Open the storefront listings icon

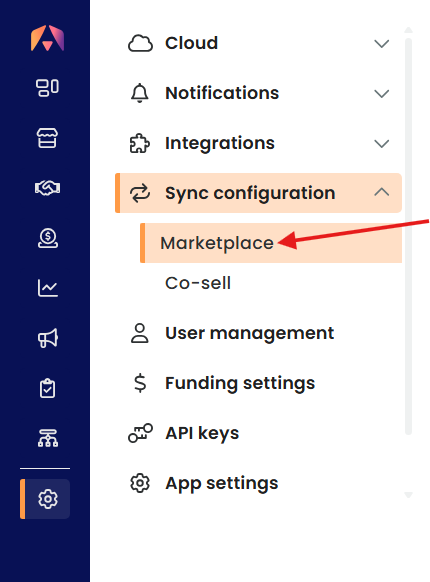(47, 138)
